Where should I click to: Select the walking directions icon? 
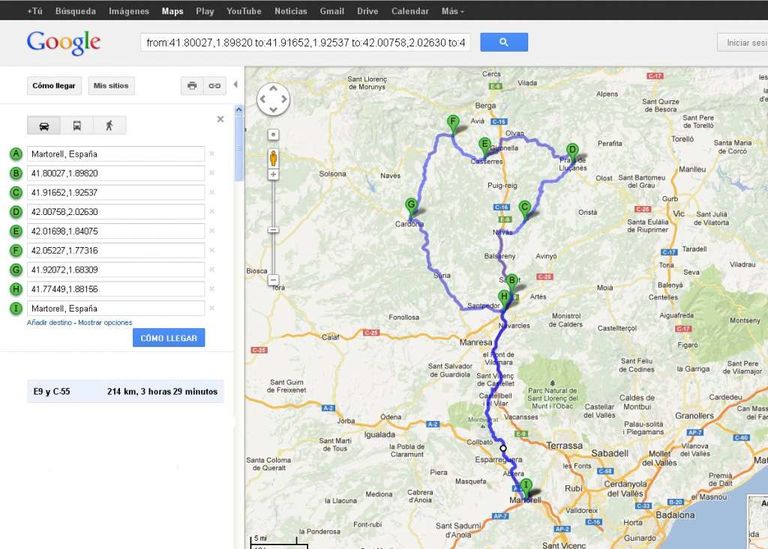tap(109, 126)
